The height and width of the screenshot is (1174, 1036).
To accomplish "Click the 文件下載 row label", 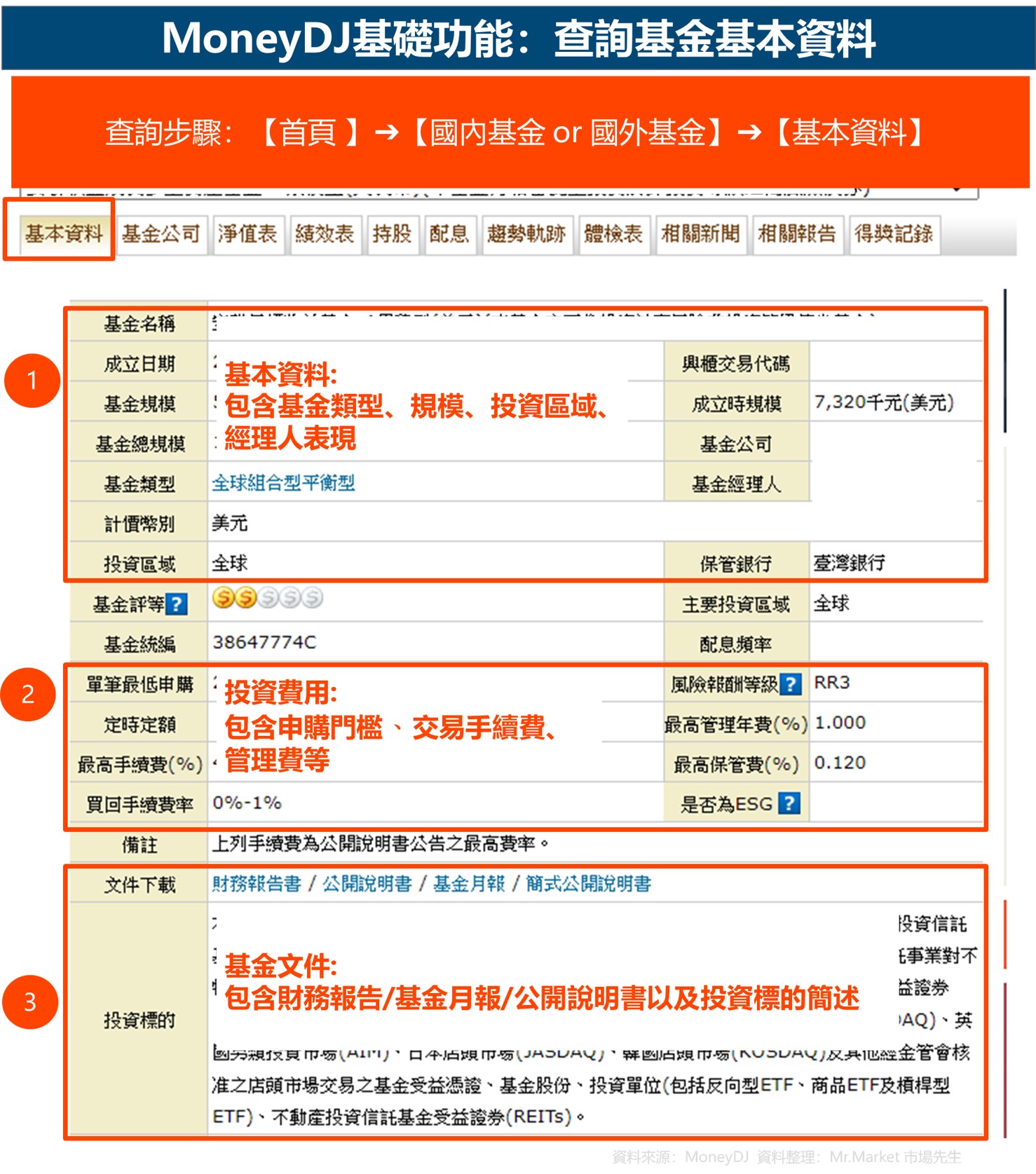I will pyautogui.click(x=139, y=885).
